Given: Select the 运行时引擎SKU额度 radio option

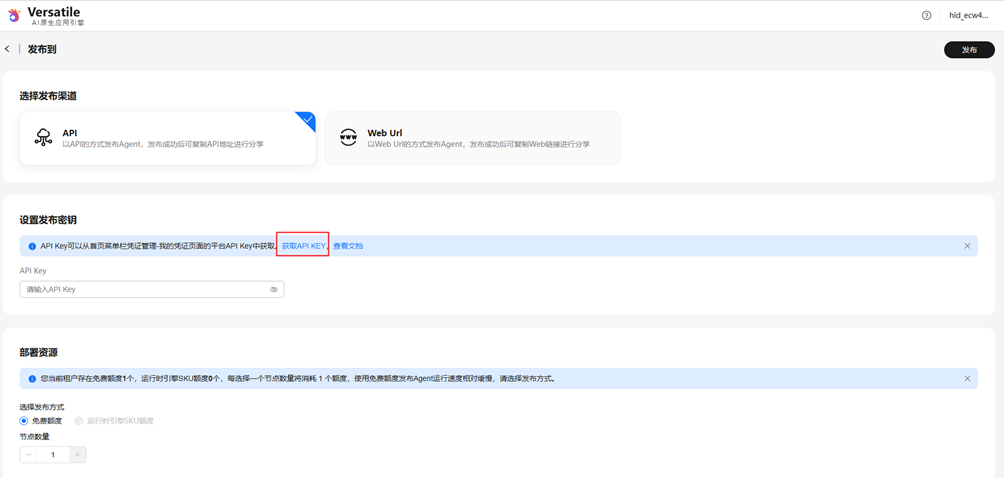Looking at the screenshot, I should (80, 421).
